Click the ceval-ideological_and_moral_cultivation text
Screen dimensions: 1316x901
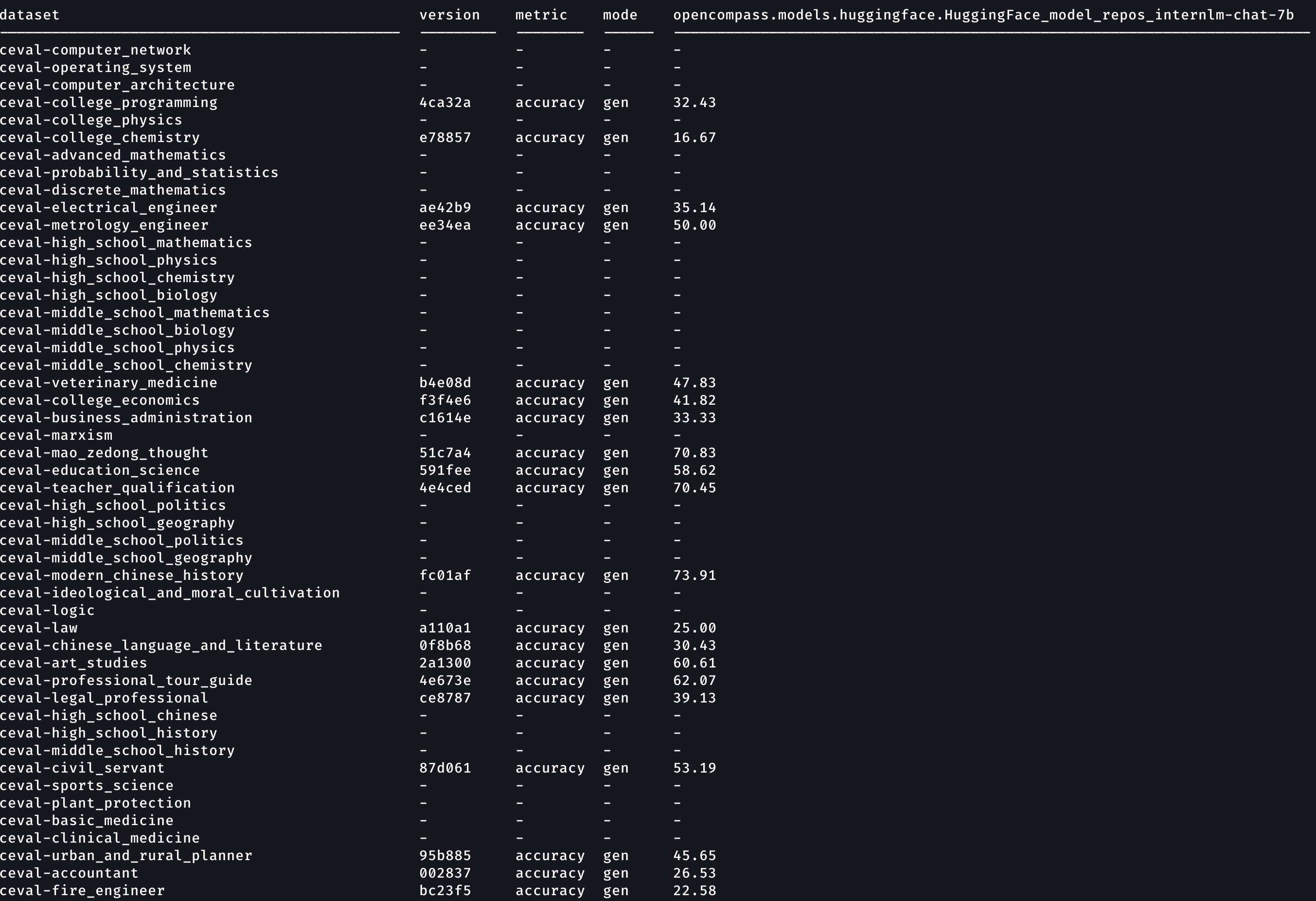pyautogui.click(x=170, y=593)
